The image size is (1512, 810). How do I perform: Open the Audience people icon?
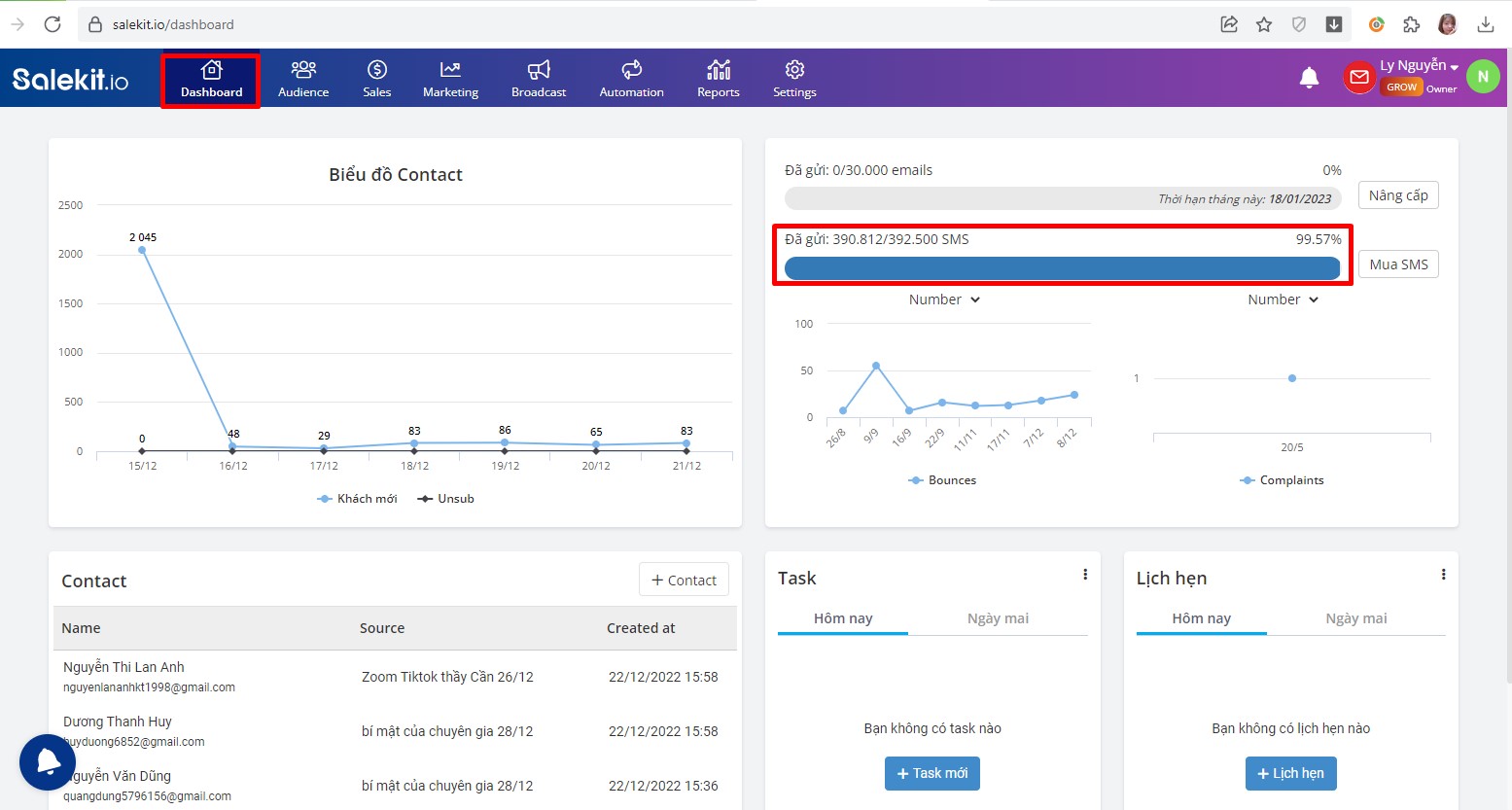pos(303,70)
